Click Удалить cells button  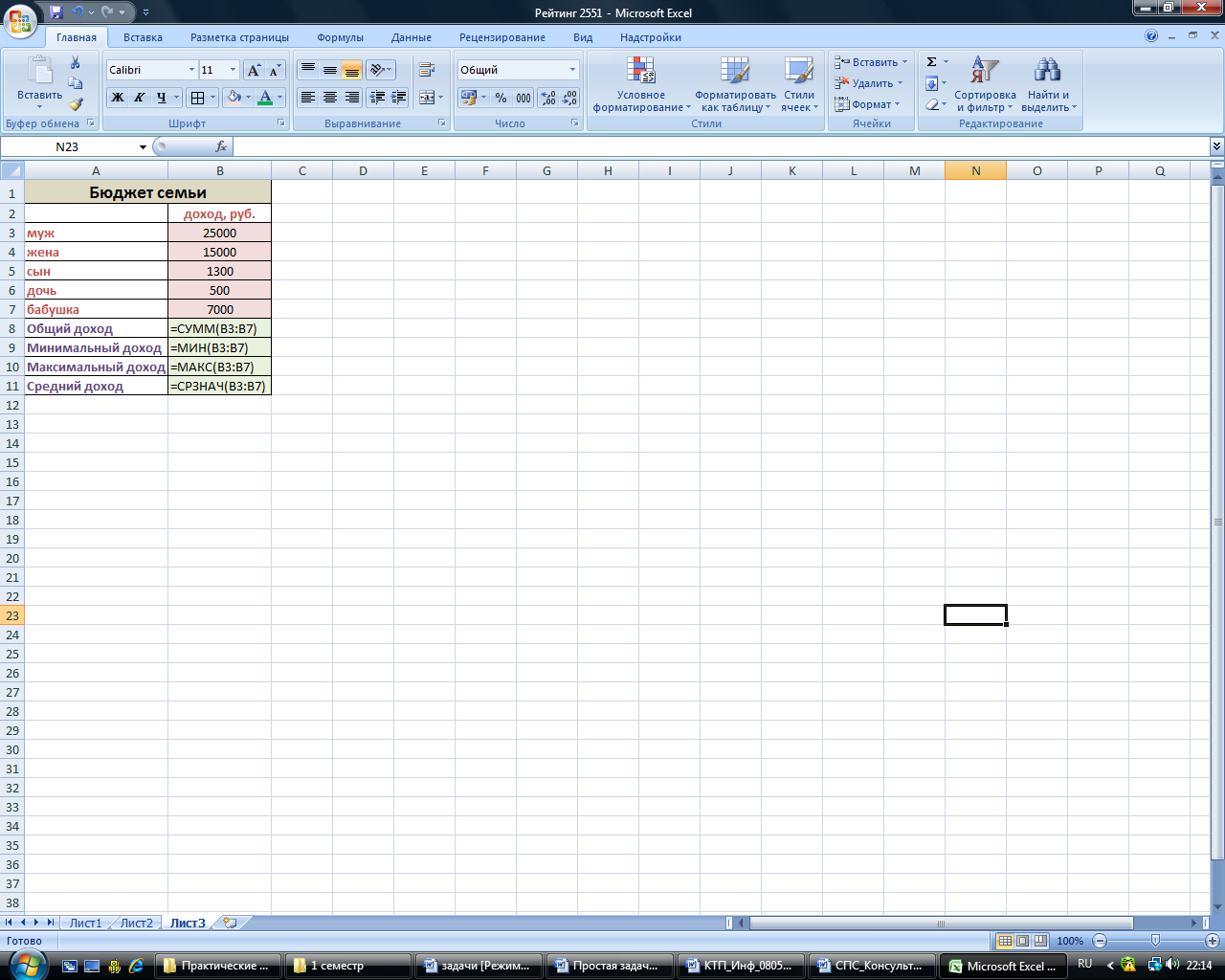(868, 83)
